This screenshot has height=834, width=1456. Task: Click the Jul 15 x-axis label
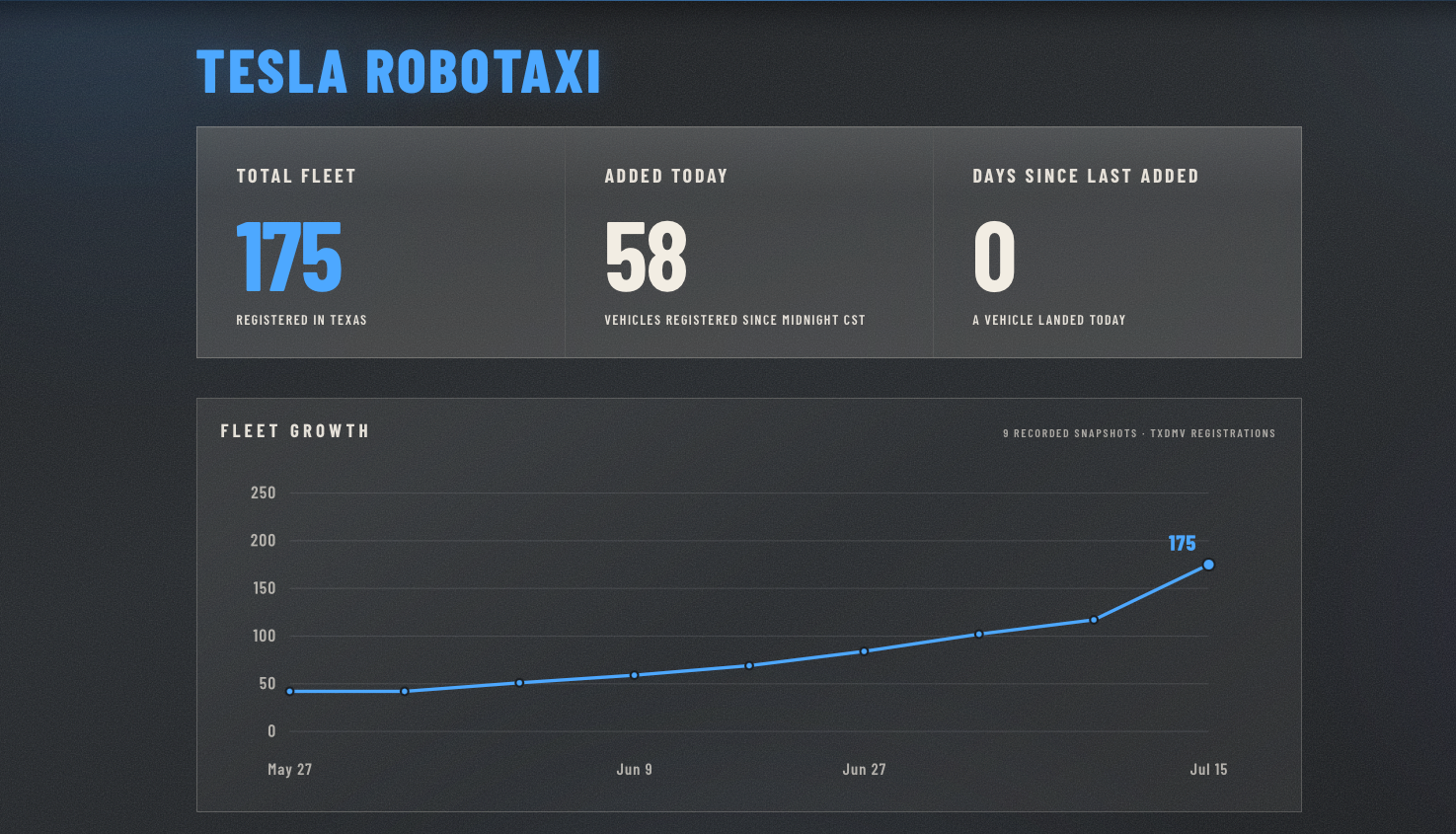[x=1208, y=770]
